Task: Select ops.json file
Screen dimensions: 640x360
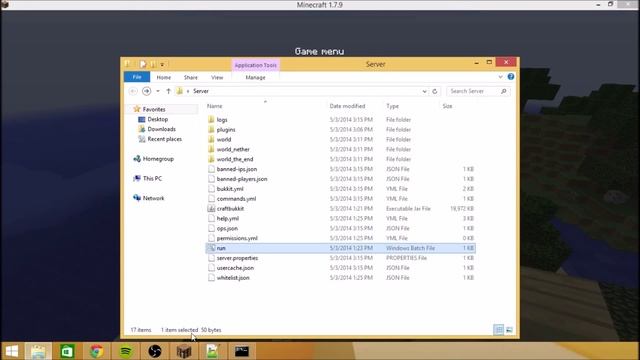Action: (227, 228)
